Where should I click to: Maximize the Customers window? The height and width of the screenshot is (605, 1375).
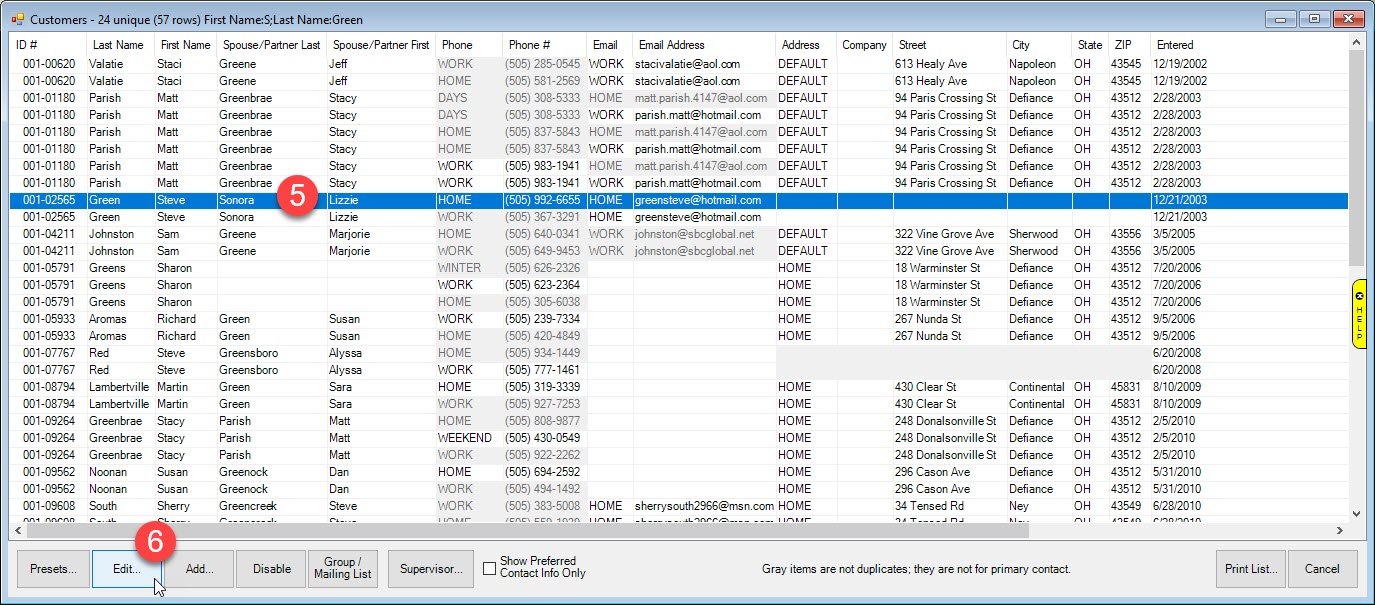(1314, 19)
